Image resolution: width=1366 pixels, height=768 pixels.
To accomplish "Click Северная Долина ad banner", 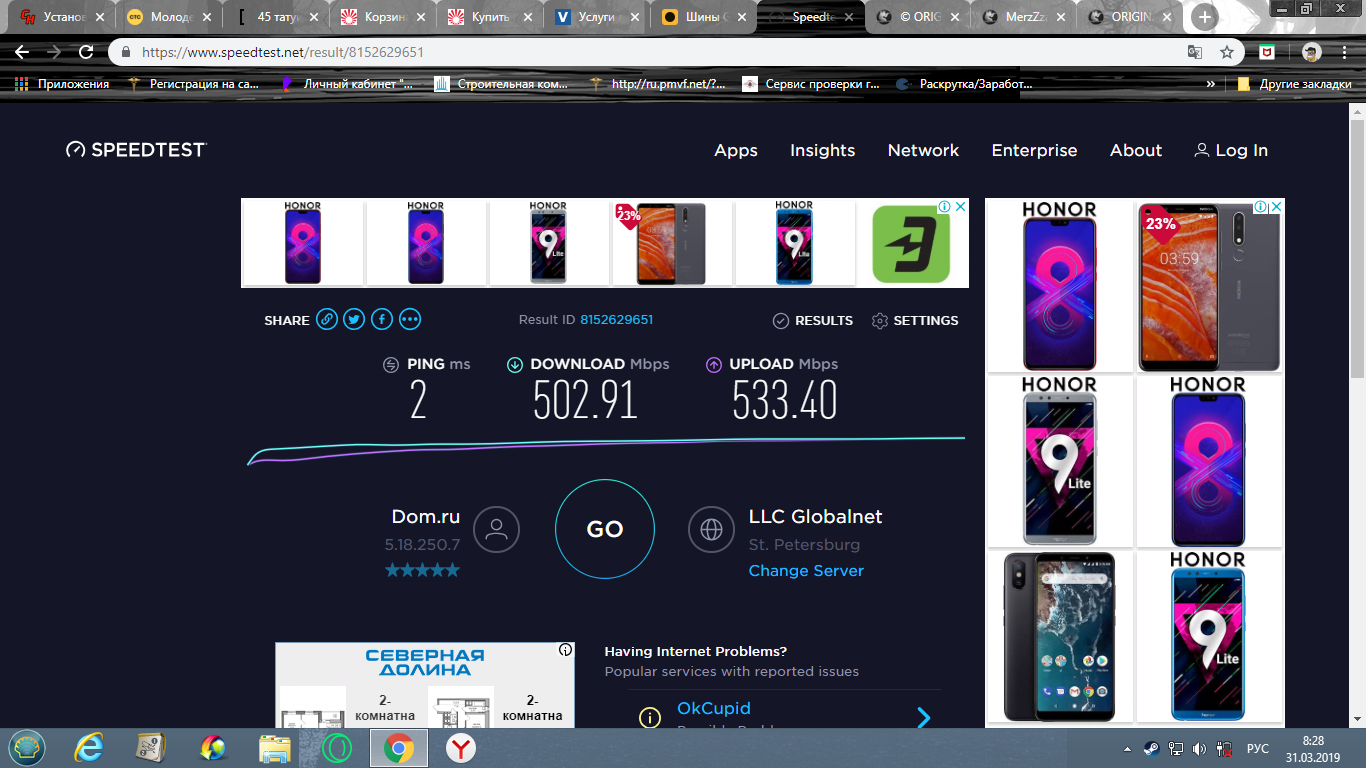I will pyautogui.click(x=425, y=685).
